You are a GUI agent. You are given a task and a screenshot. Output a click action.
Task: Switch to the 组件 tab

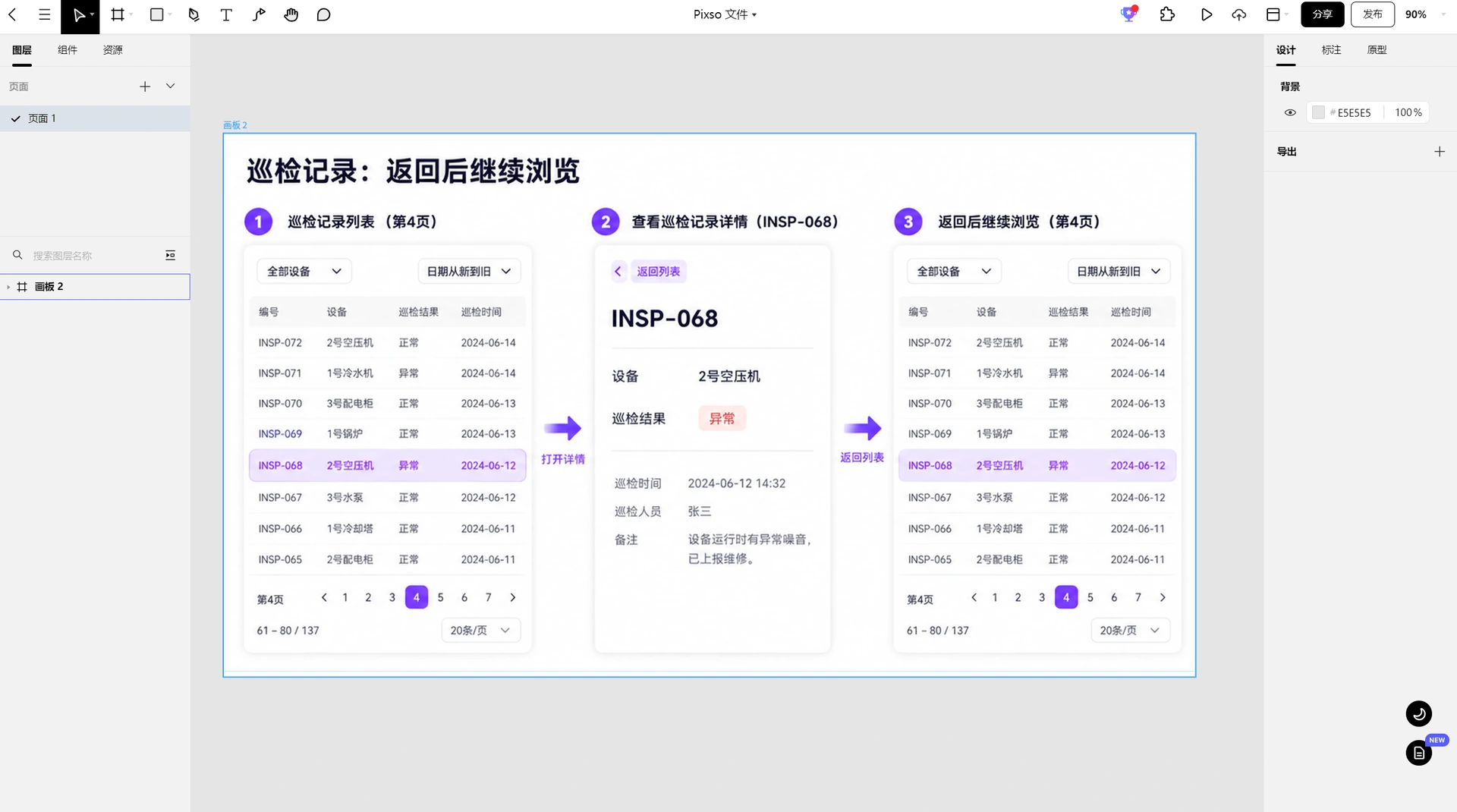pyautogui.click(x=68, y=50)
